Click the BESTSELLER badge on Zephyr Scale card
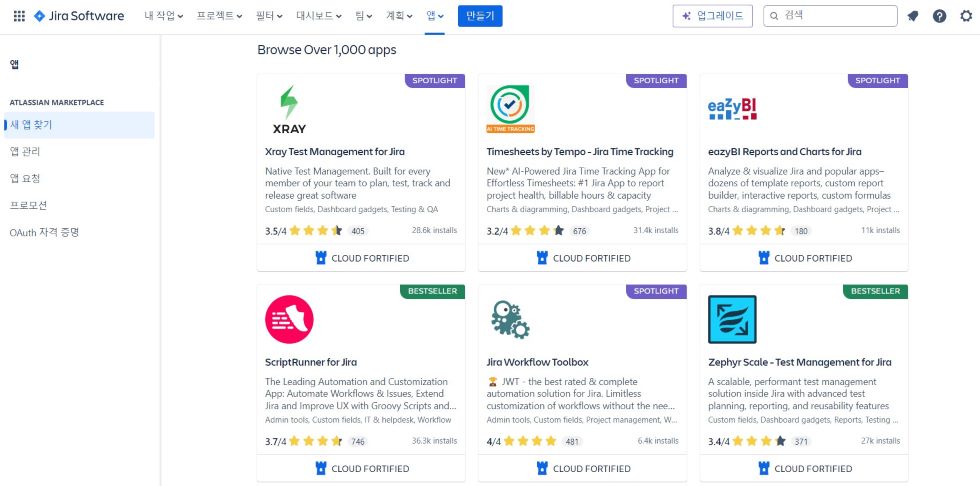This screenshot has width=980, height=486. pyautogui.click(x=876, y=291)
